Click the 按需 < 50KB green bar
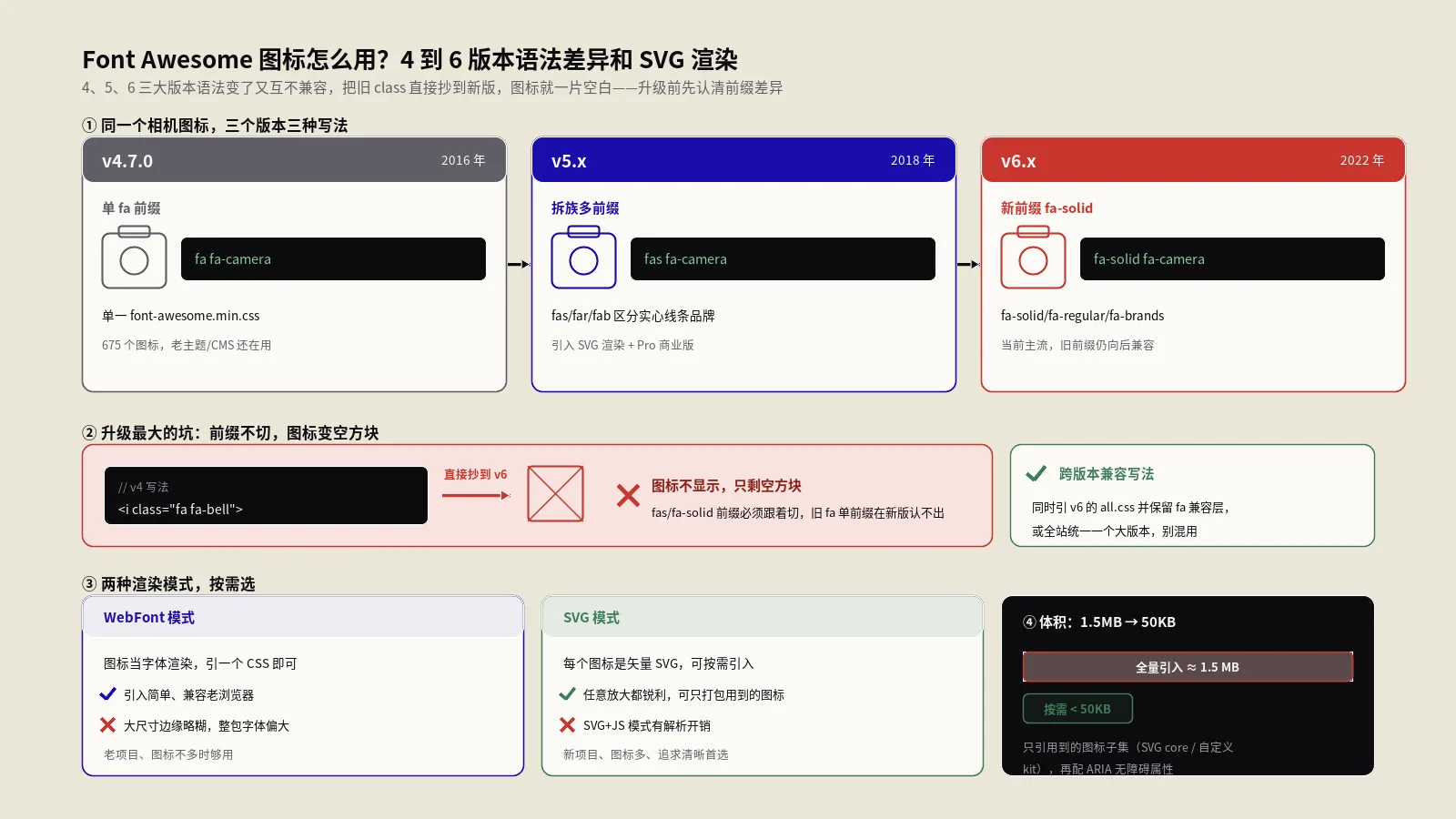The height and width of the screenshot is (819, 1456). tap(1077, 709)
